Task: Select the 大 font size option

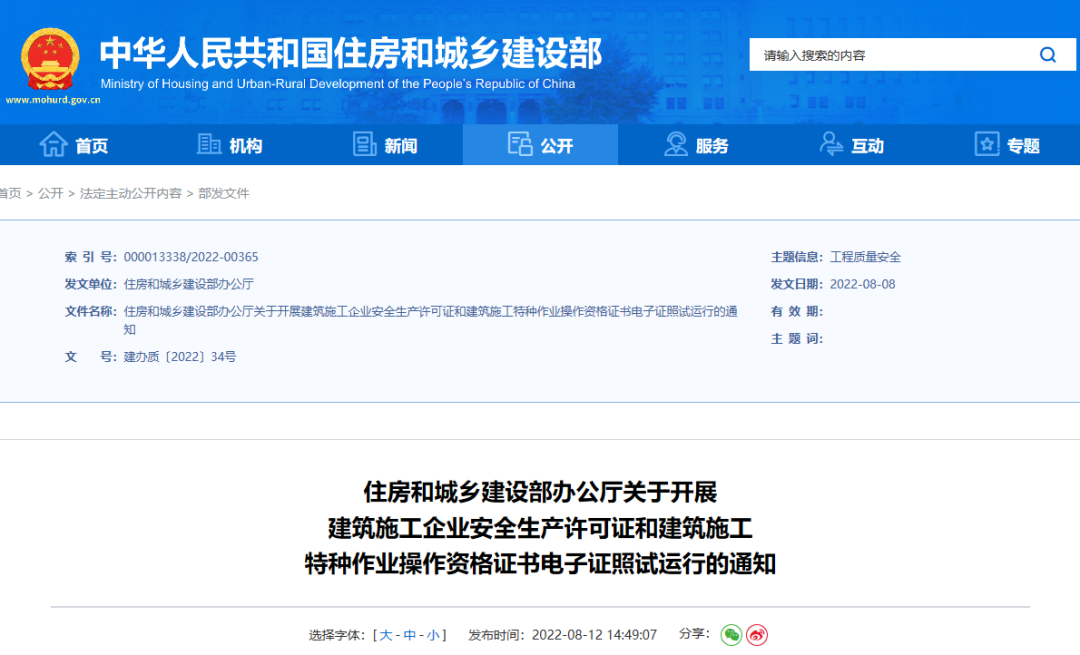Action: (384, 635)
